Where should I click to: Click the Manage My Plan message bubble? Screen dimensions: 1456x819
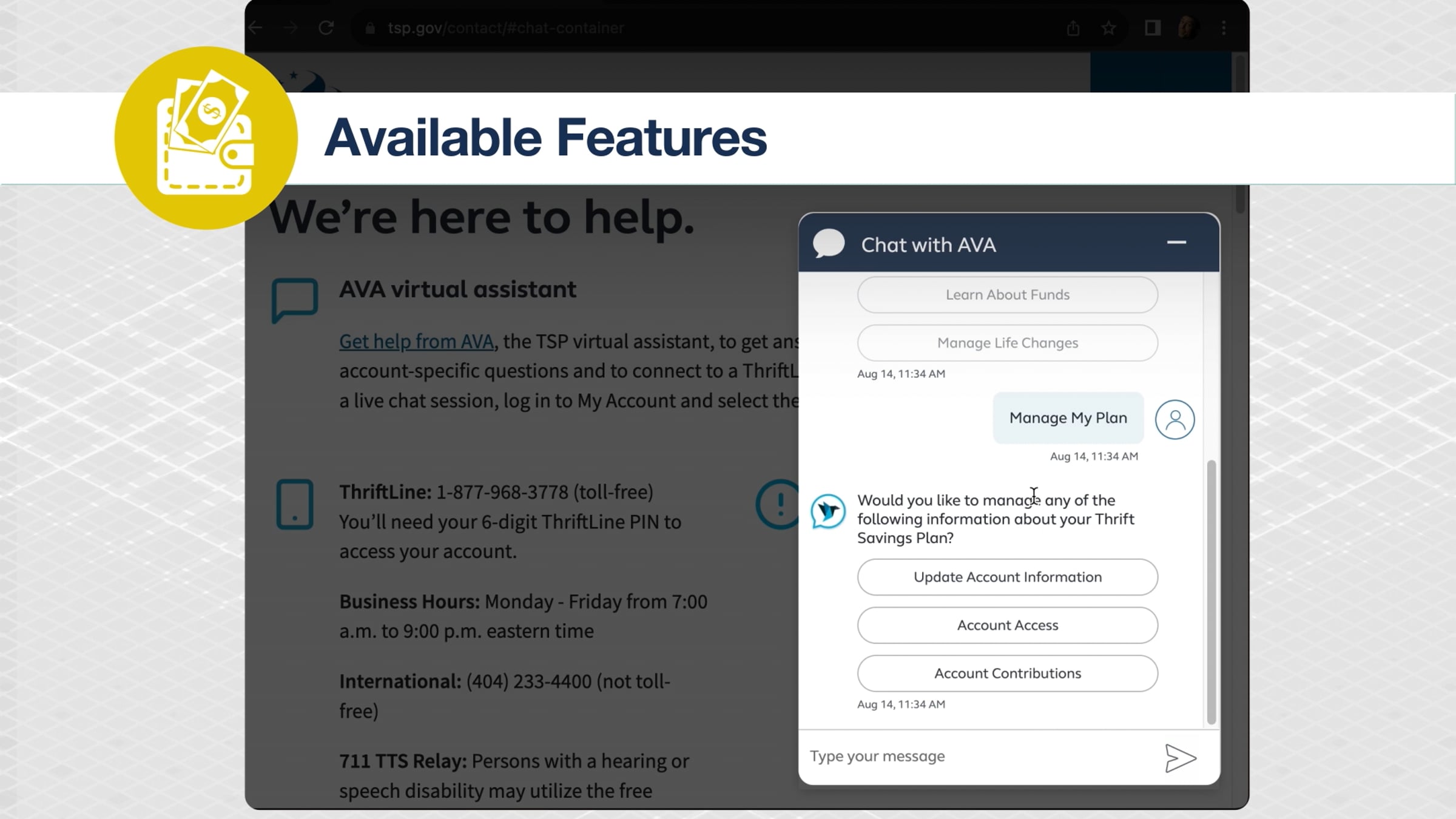[1068, 418]
